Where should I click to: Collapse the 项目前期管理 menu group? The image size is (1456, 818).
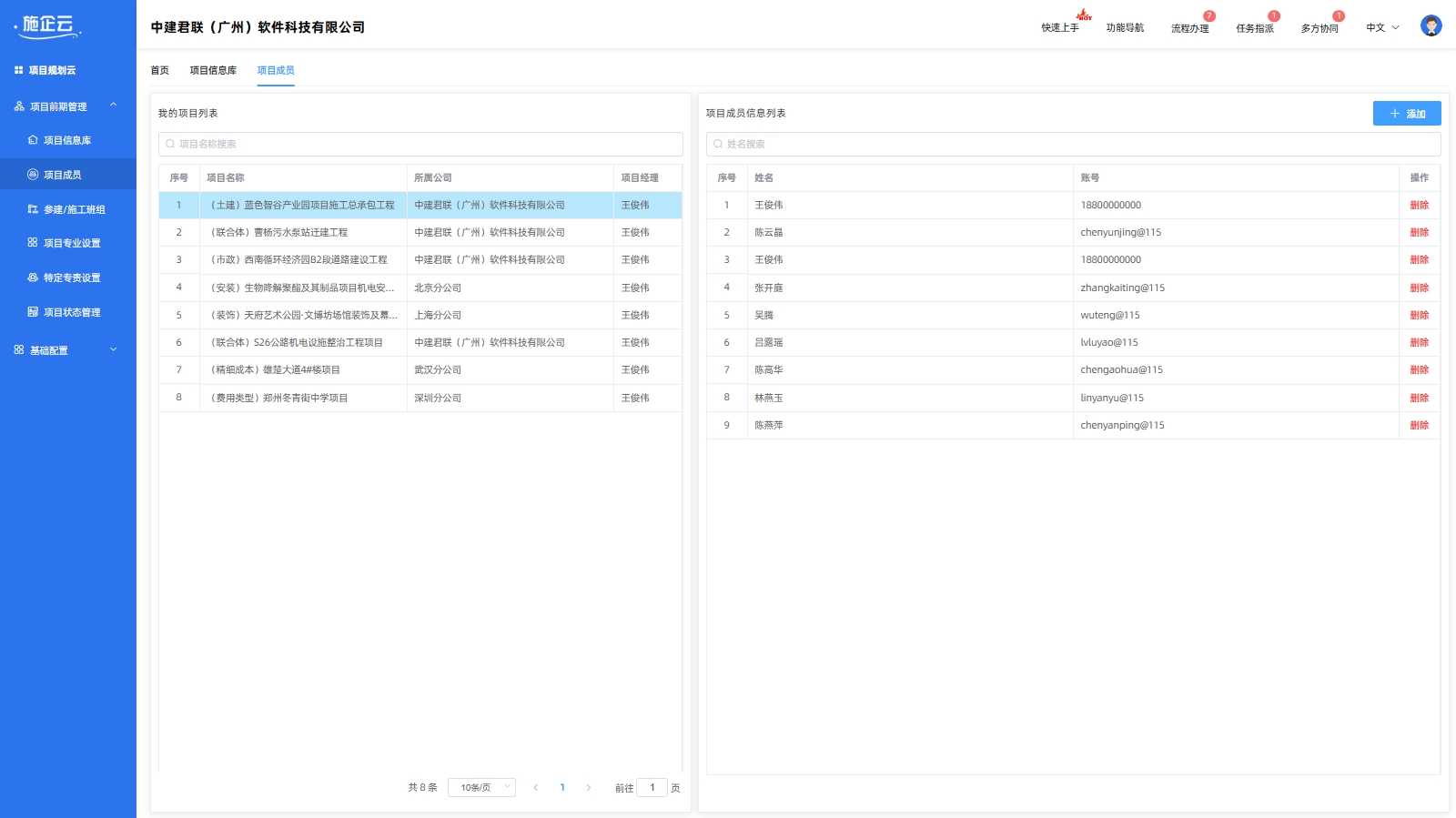[x=114, y=106]
